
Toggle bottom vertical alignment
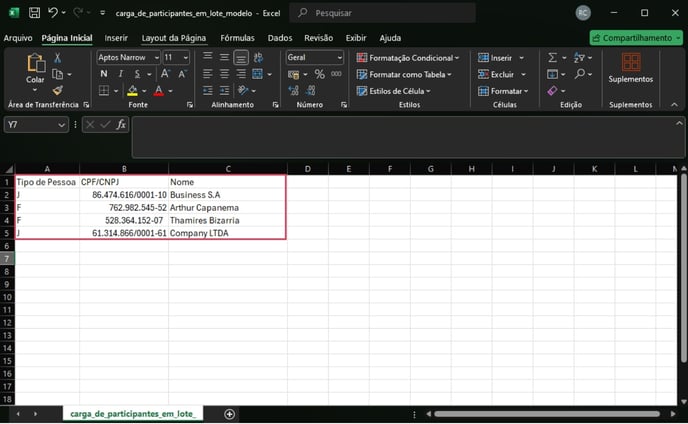tap(241, 57)
